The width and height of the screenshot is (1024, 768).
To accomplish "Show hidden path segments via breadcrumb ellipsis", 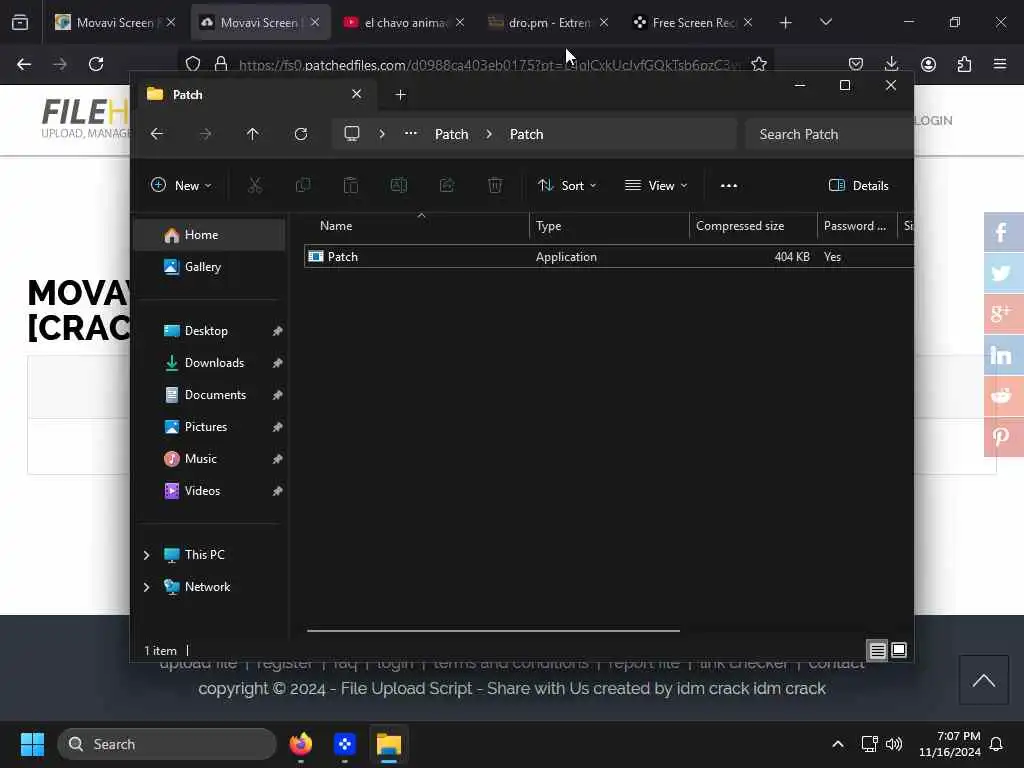I will tap(411, 134).
